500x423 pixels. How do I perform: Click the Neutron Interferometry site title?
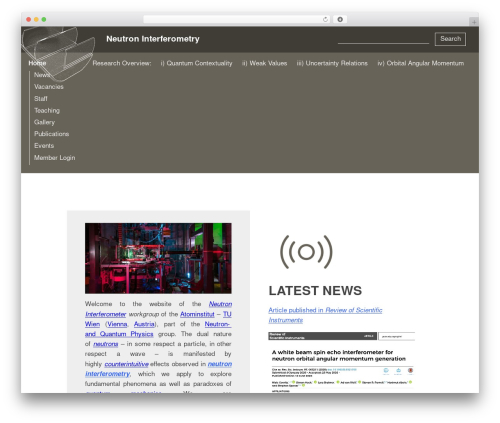[x=153, y=39]
